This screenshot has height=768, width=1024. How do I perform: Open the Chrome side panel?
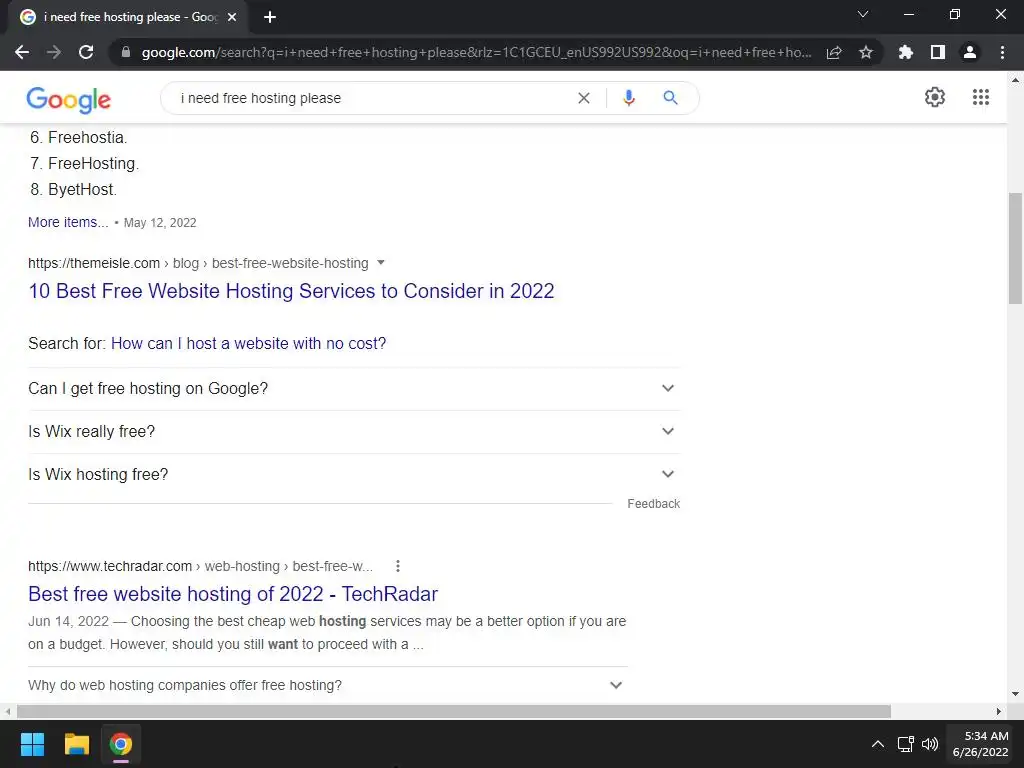coord(938,52)
